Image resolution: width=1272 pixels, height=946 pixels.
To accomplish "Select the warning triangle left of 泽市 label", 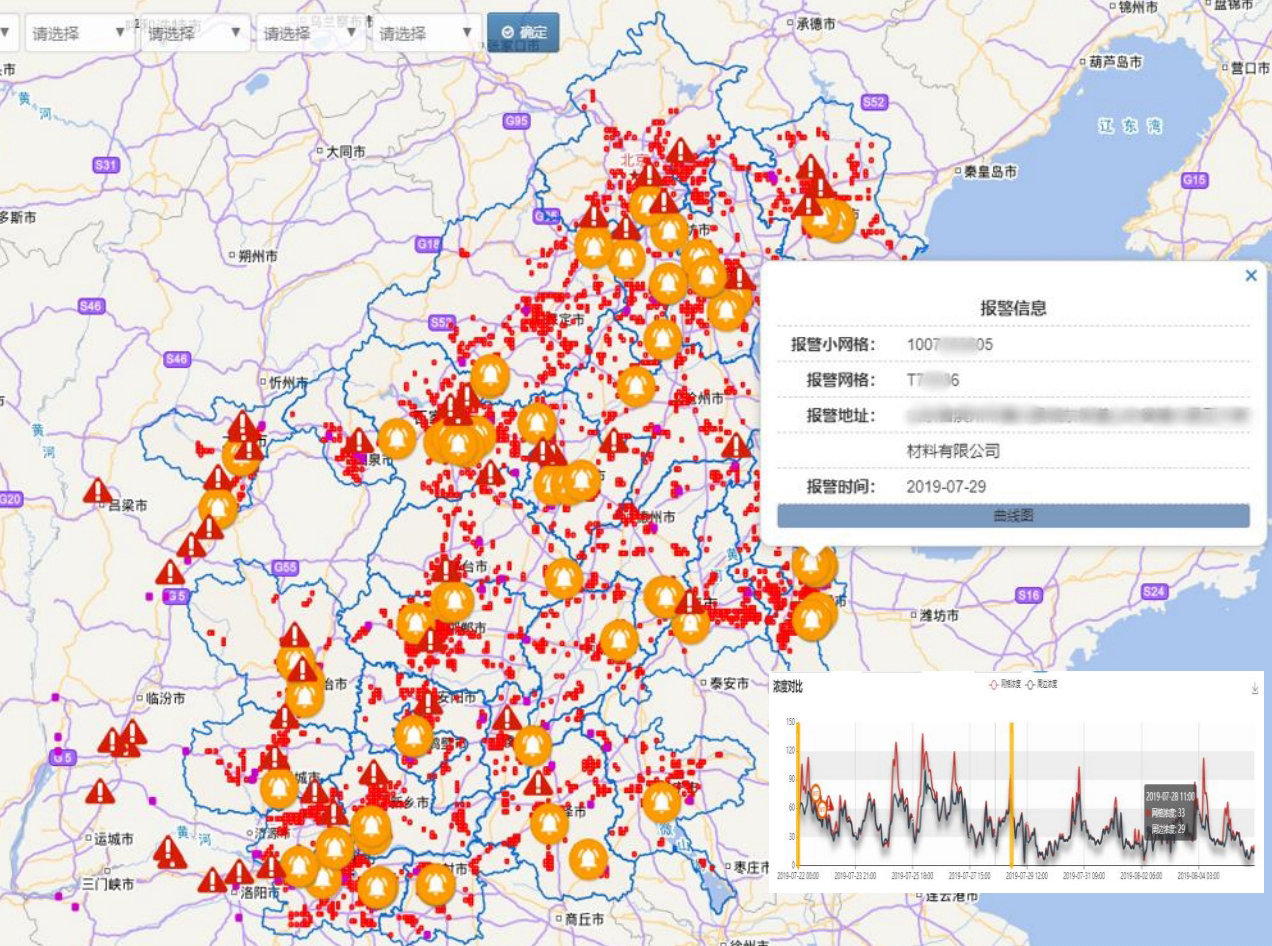I will (538, 782).
